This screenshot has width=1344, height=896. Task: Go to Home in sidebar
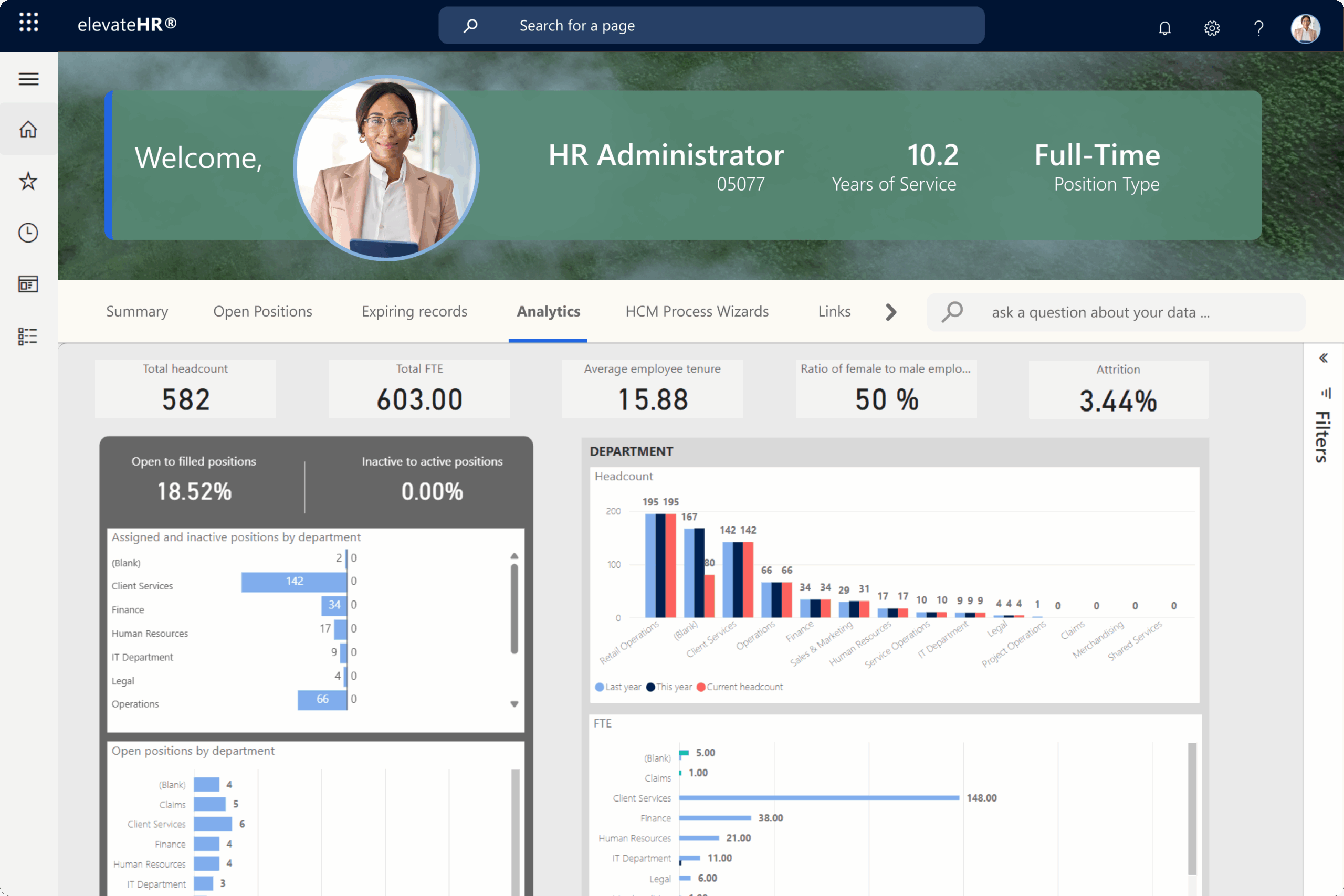tap(28, 129)
